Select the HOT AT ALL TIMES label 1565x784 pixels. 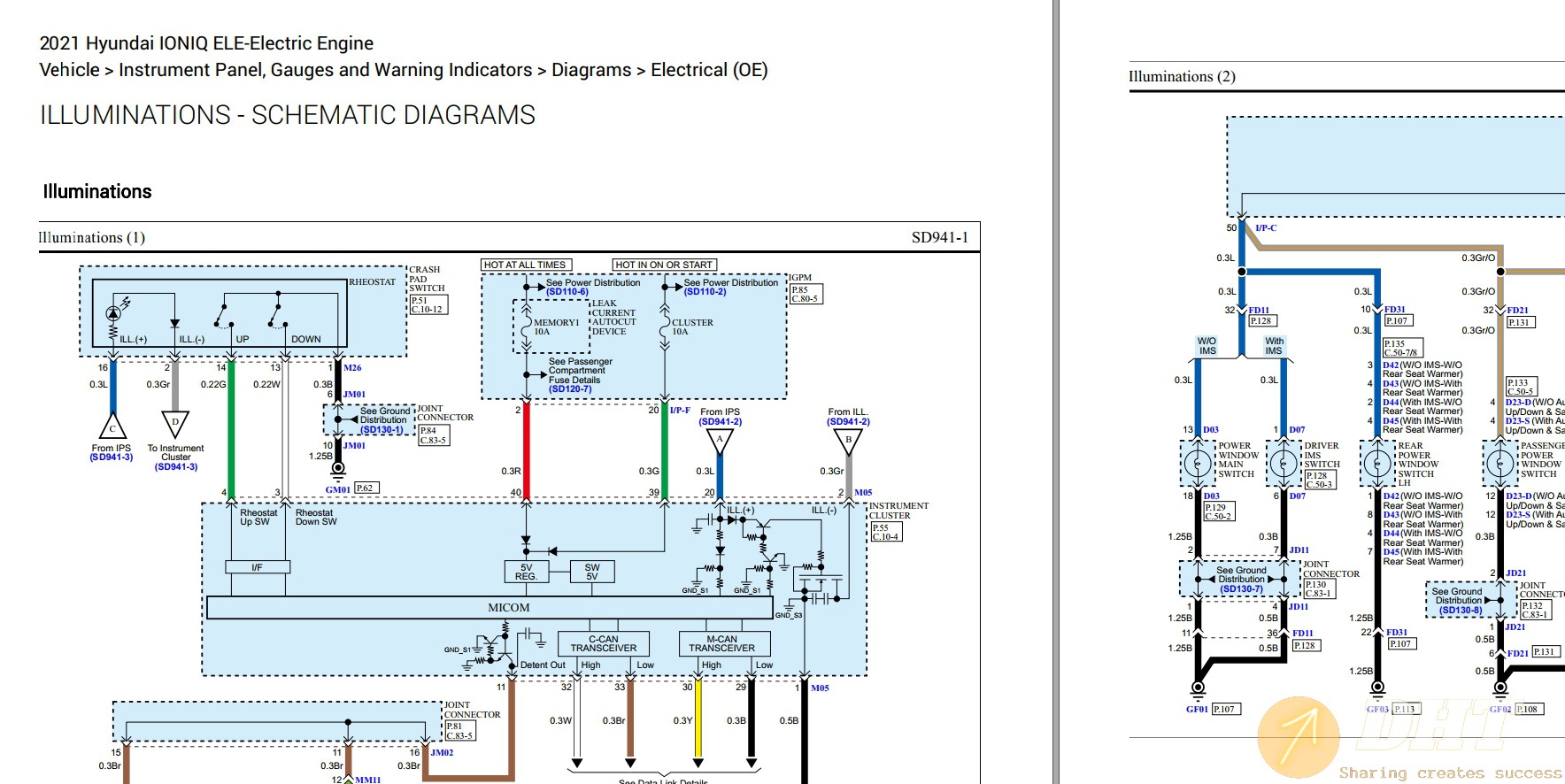tap(526, 265)
